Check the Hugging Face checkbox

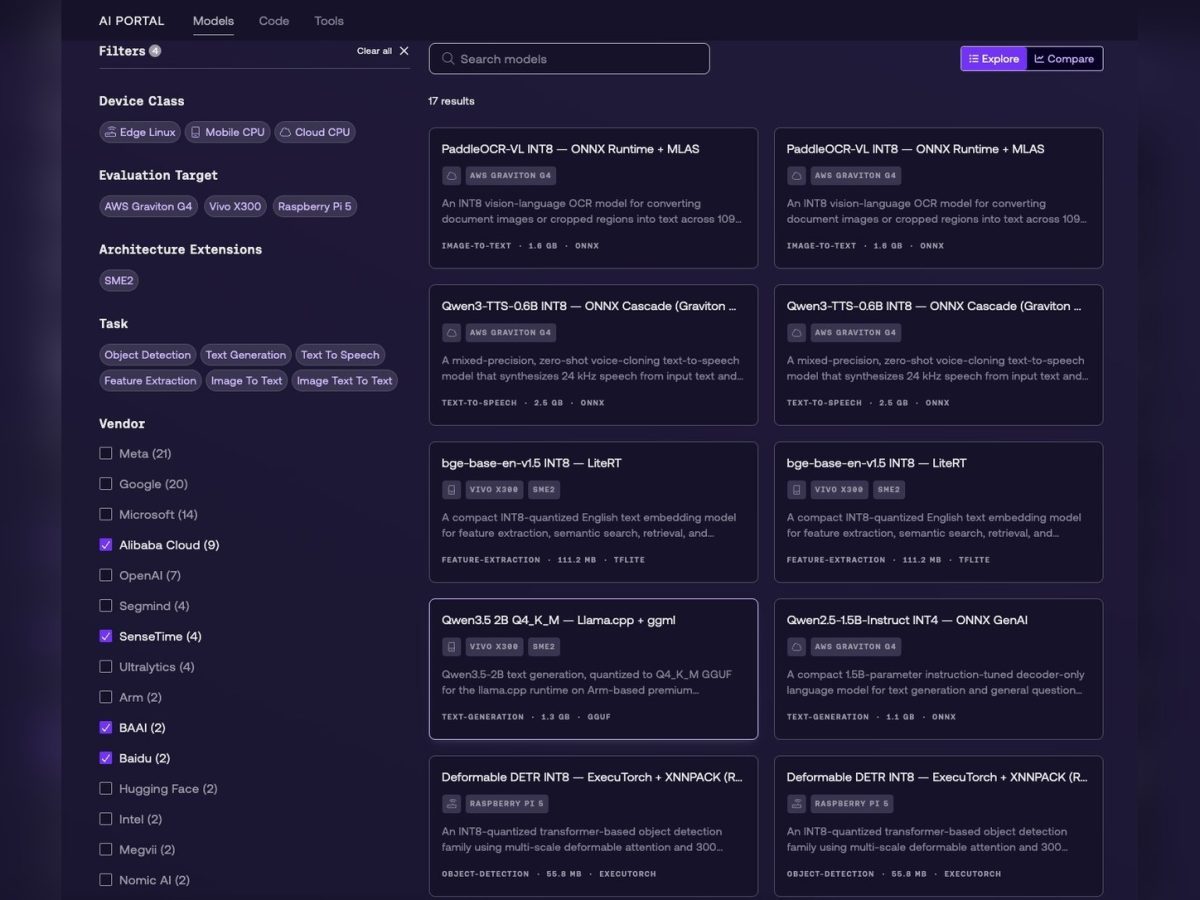[x=106, y=789]
